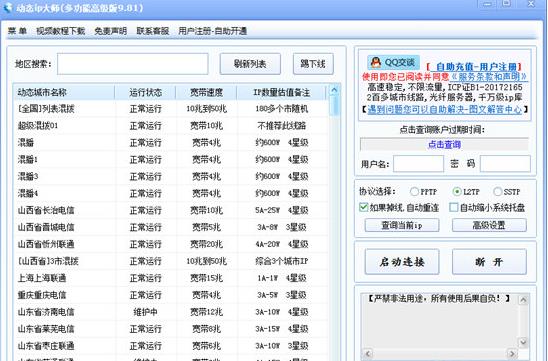The image size is (548, 361).
Task: Select the 混播1 row
Action: [171, 160]
